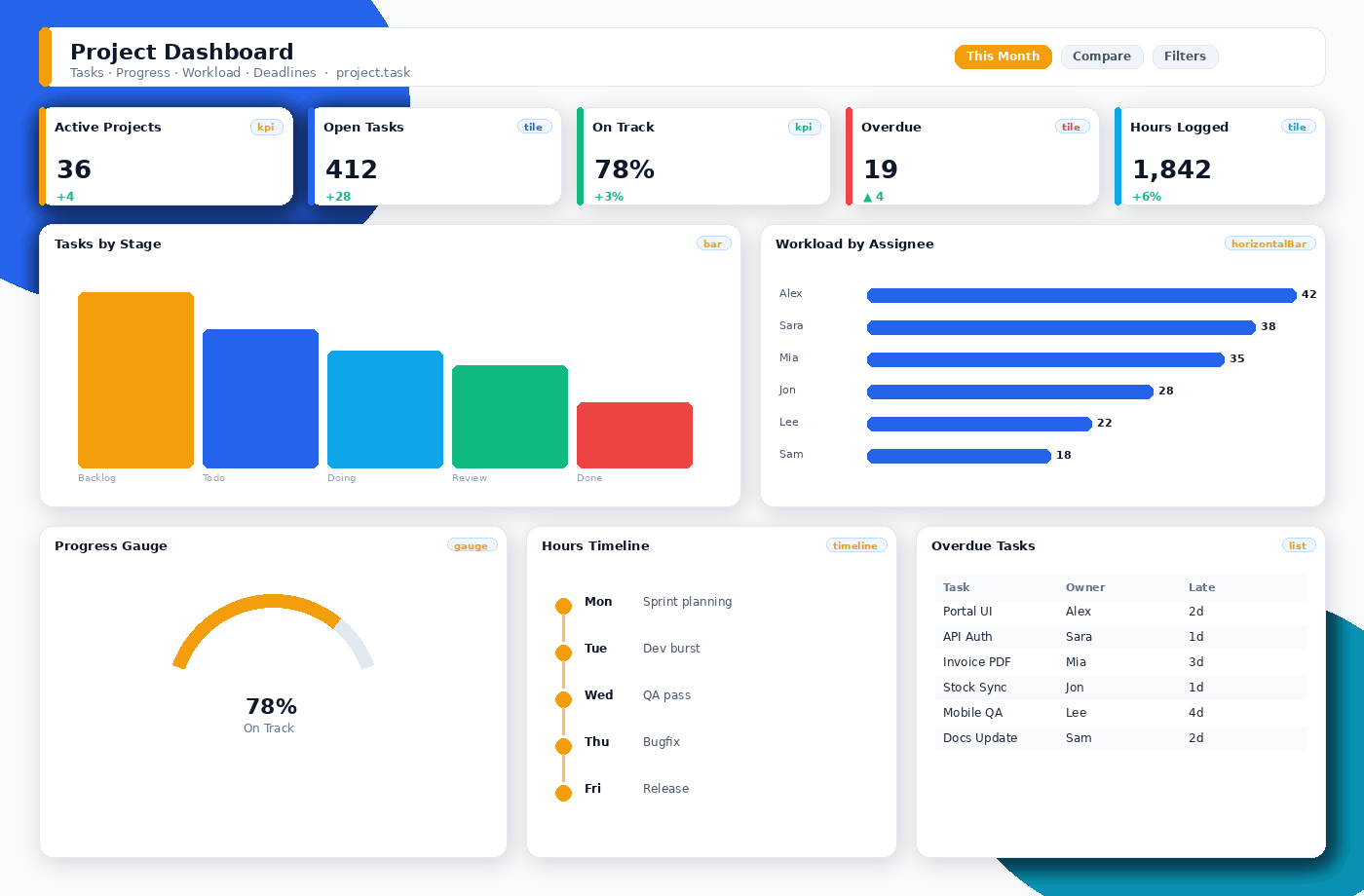Select the QA pass timeline entry
The width and height of the screenshot is (1364, 896).
pos(666,695)
